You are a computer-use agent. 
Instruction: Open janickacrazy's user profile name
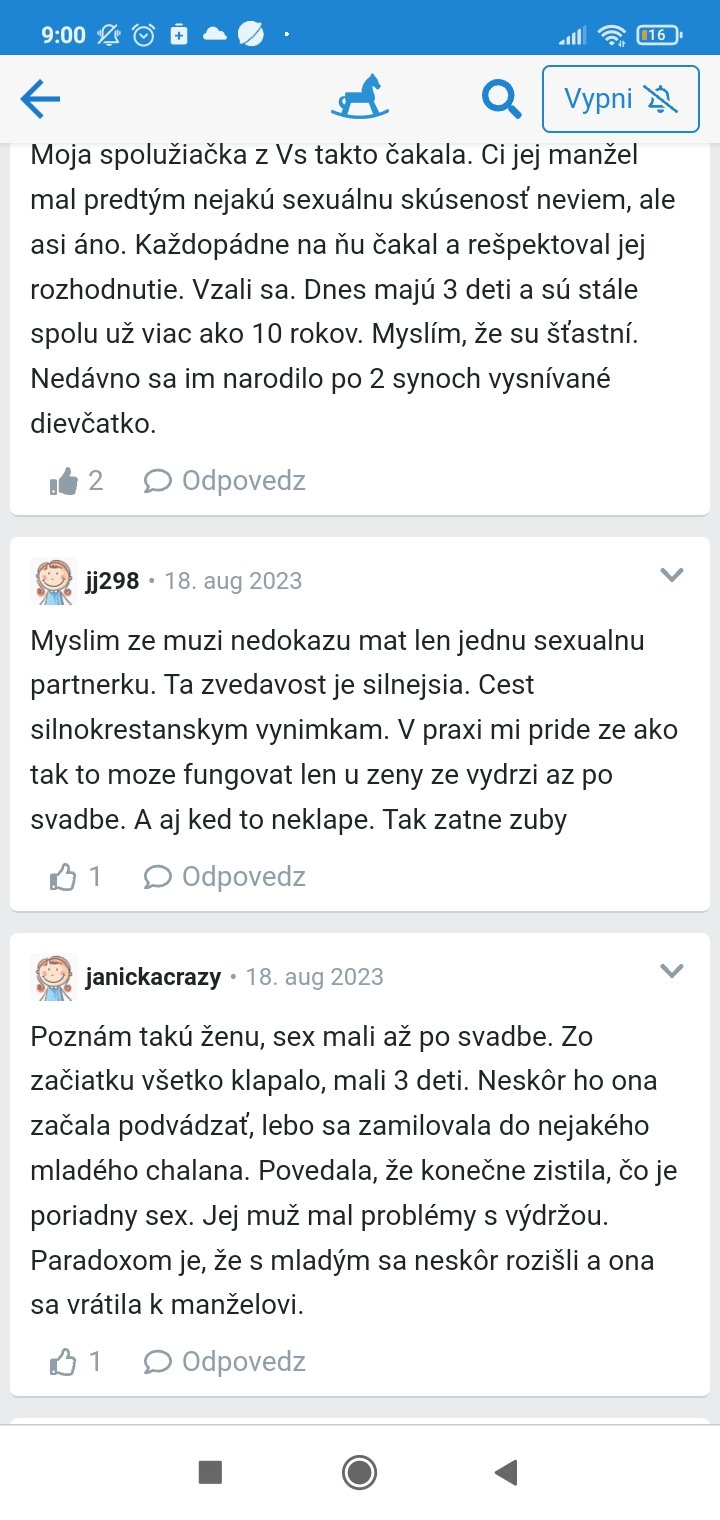153,977
